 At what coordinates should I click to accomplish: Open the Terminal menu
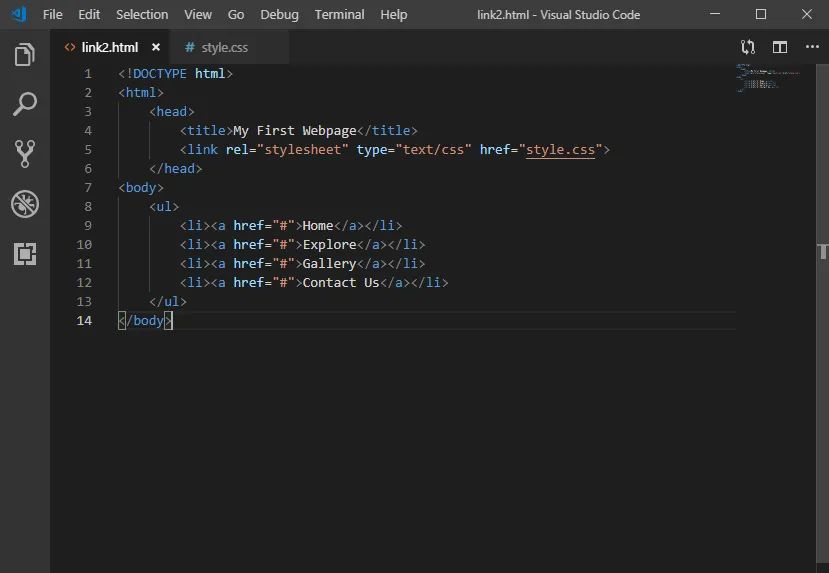pos(339,15)
